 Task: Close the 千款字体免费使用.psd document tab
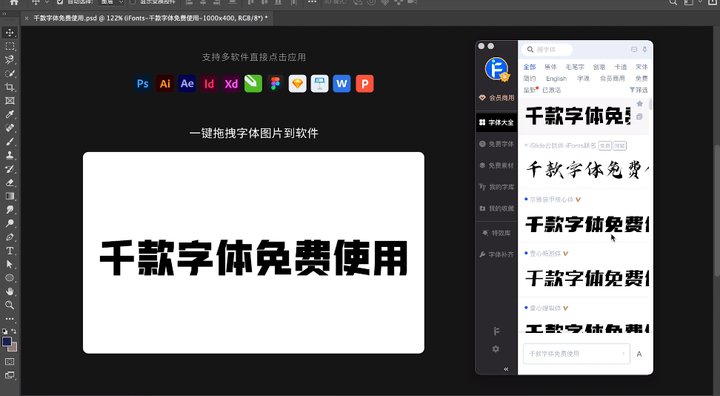(26, 18)
